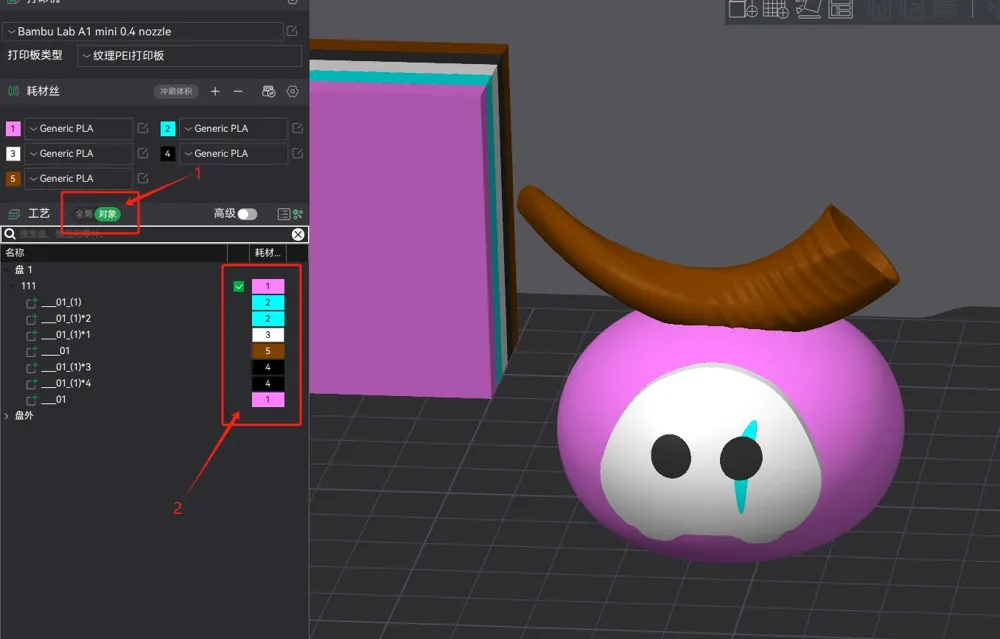Click the compare presets icon

(x=298, y=214)
